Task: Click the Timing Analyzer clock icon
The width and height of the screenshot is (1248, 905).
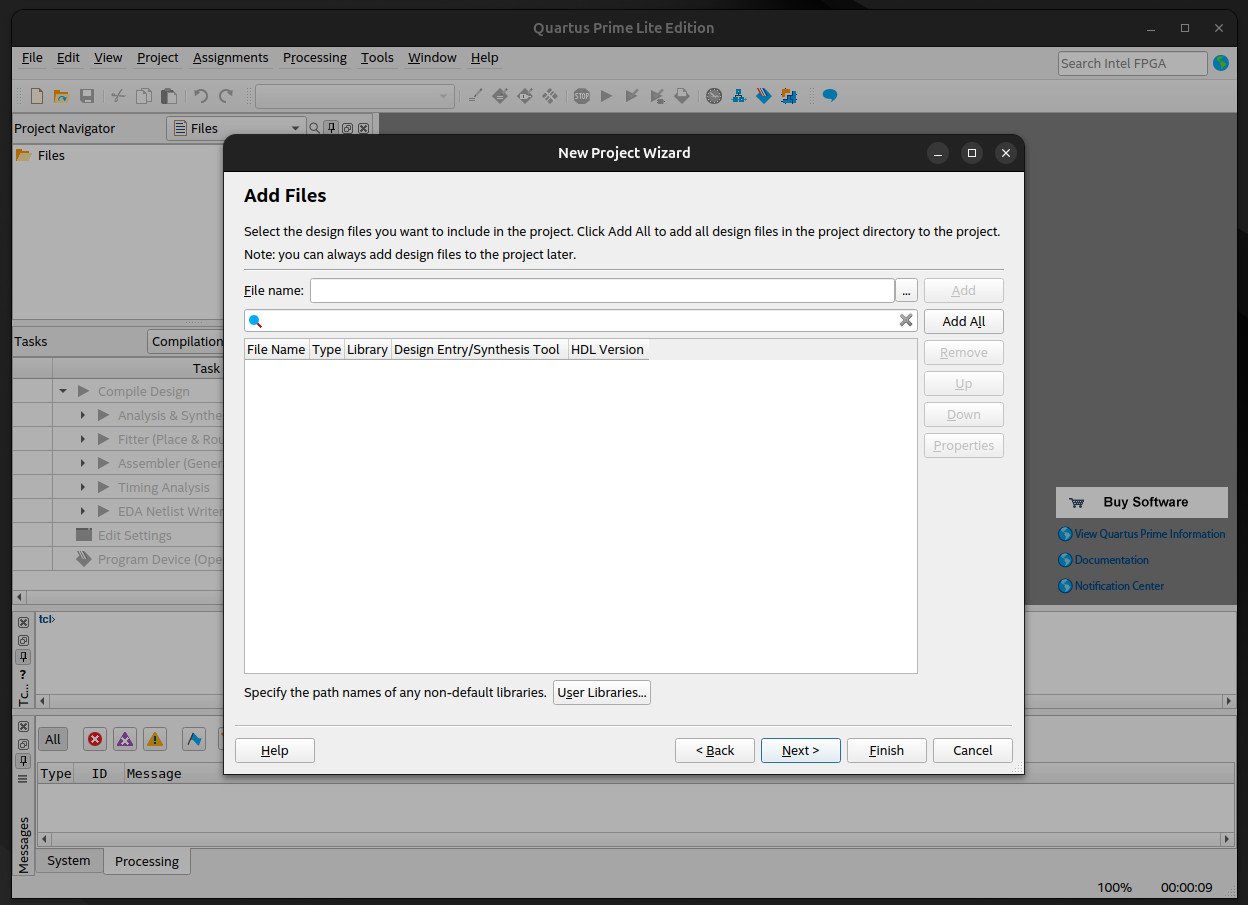Action: click(x=714, y=96)
